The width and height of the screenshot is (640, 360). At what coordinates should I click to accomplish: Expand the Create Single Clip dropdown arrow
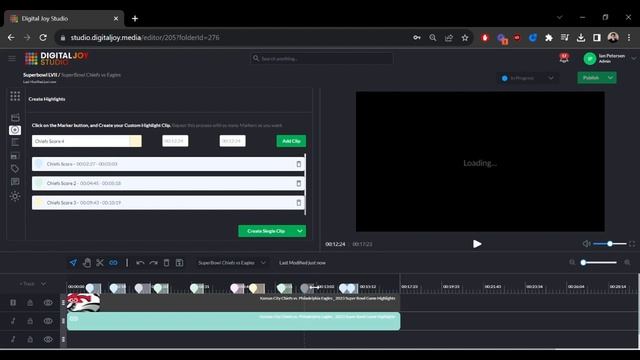click(300, 231)
